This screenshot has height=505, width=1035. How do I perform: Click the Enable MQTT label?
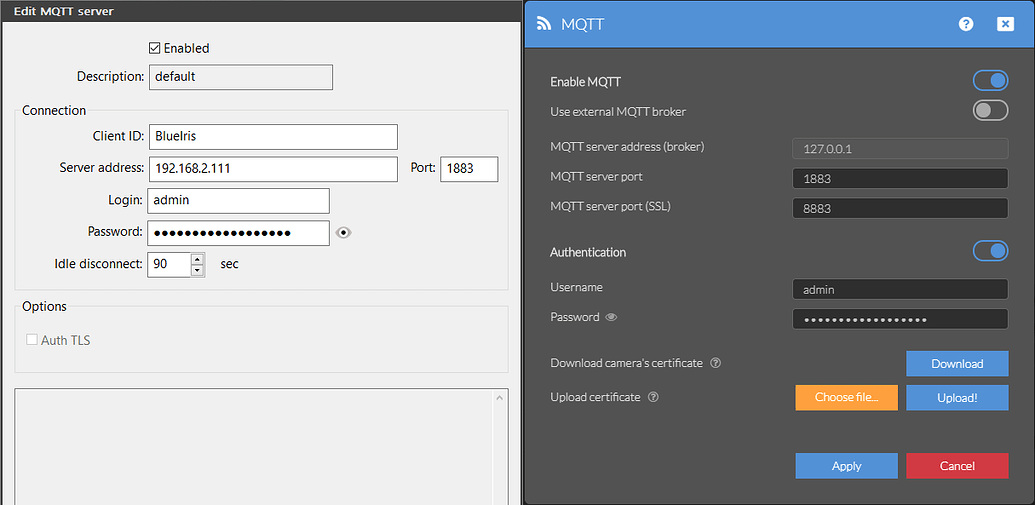[585, 82]
